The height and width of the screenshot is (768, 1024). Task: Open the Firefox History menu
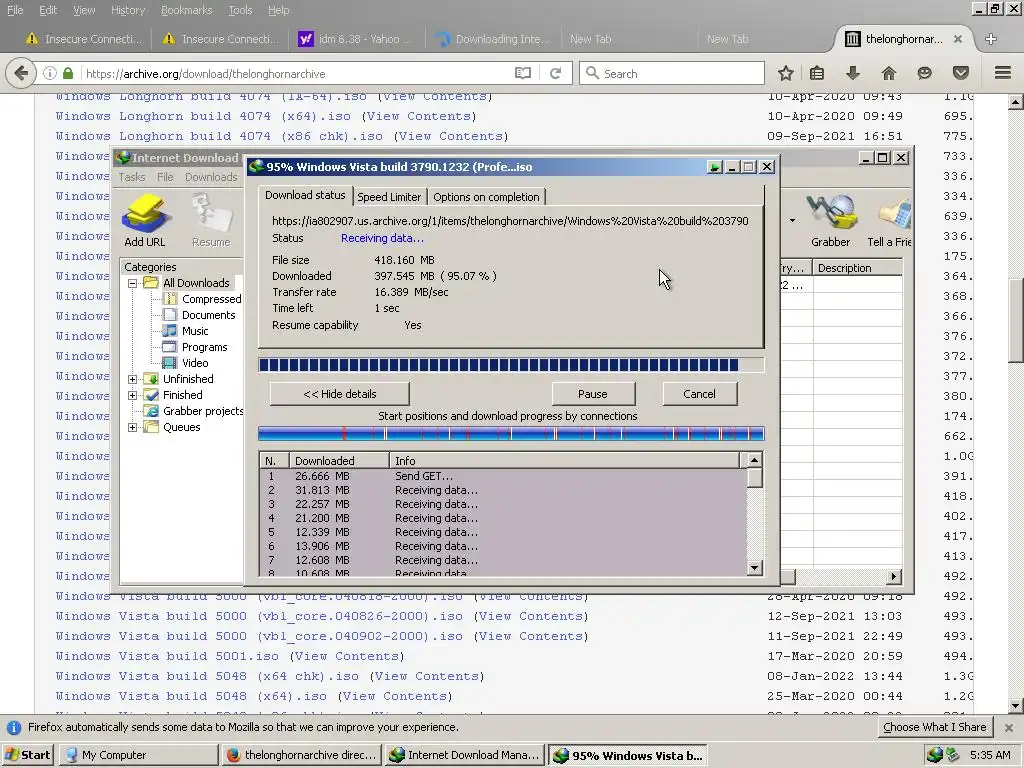tap(127, 10)
